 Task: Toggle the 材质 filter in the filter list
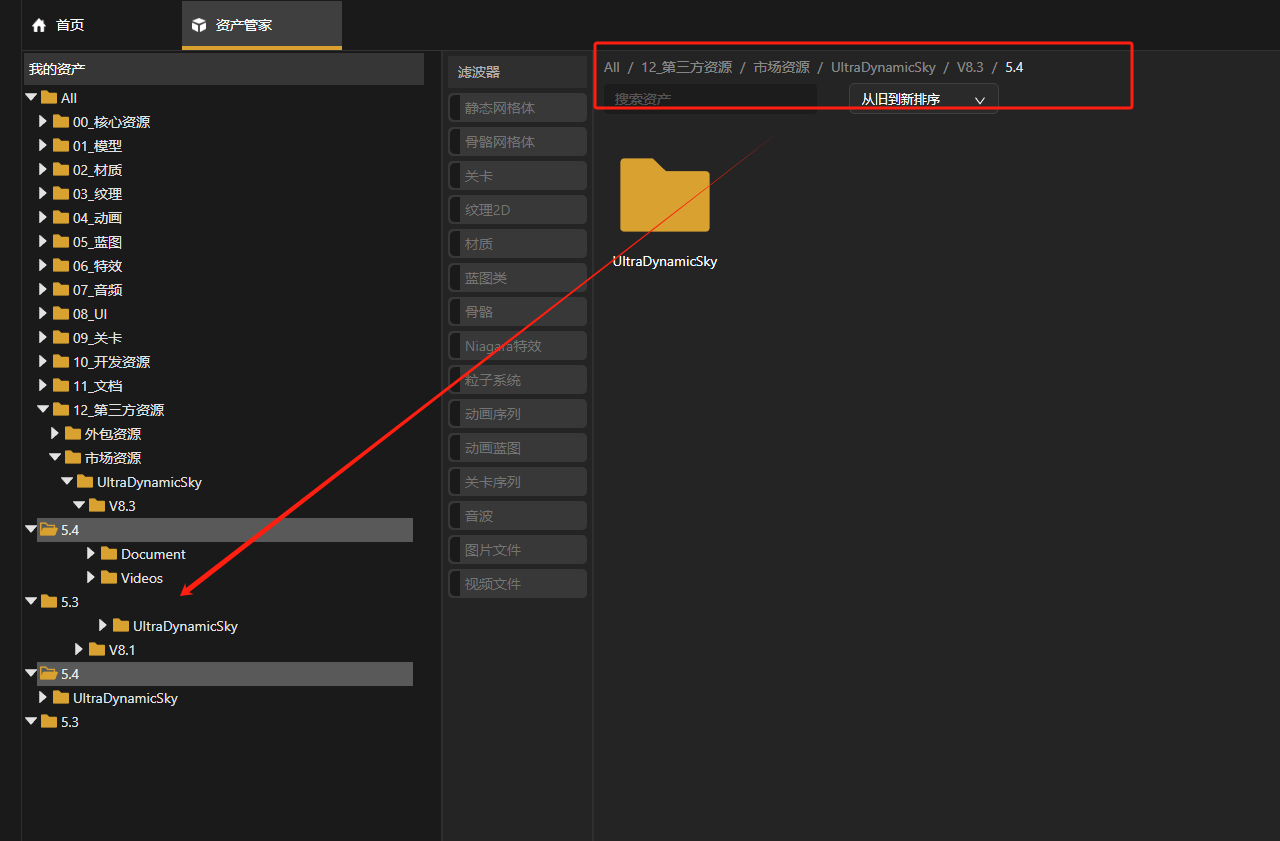(517, 244)
